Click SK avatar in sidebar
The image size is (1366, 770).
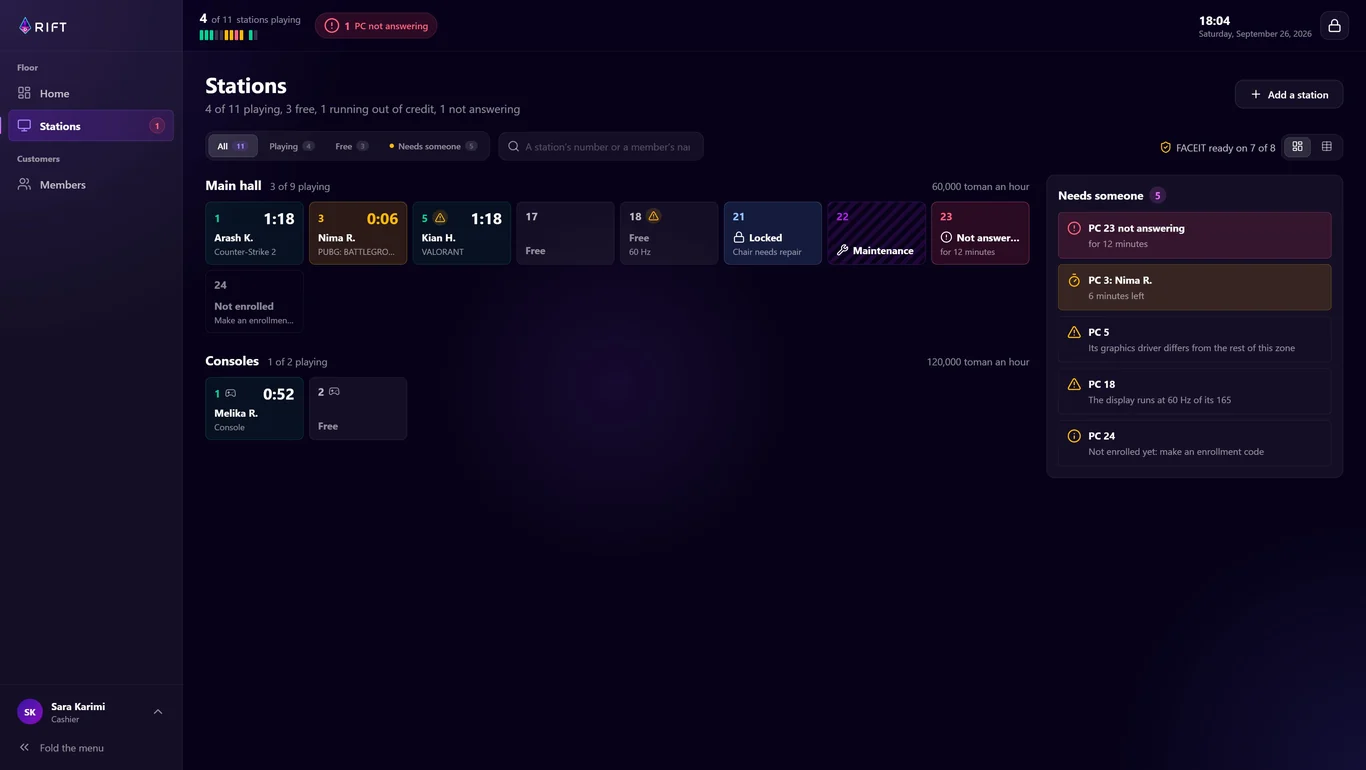(x=30, y=712)
